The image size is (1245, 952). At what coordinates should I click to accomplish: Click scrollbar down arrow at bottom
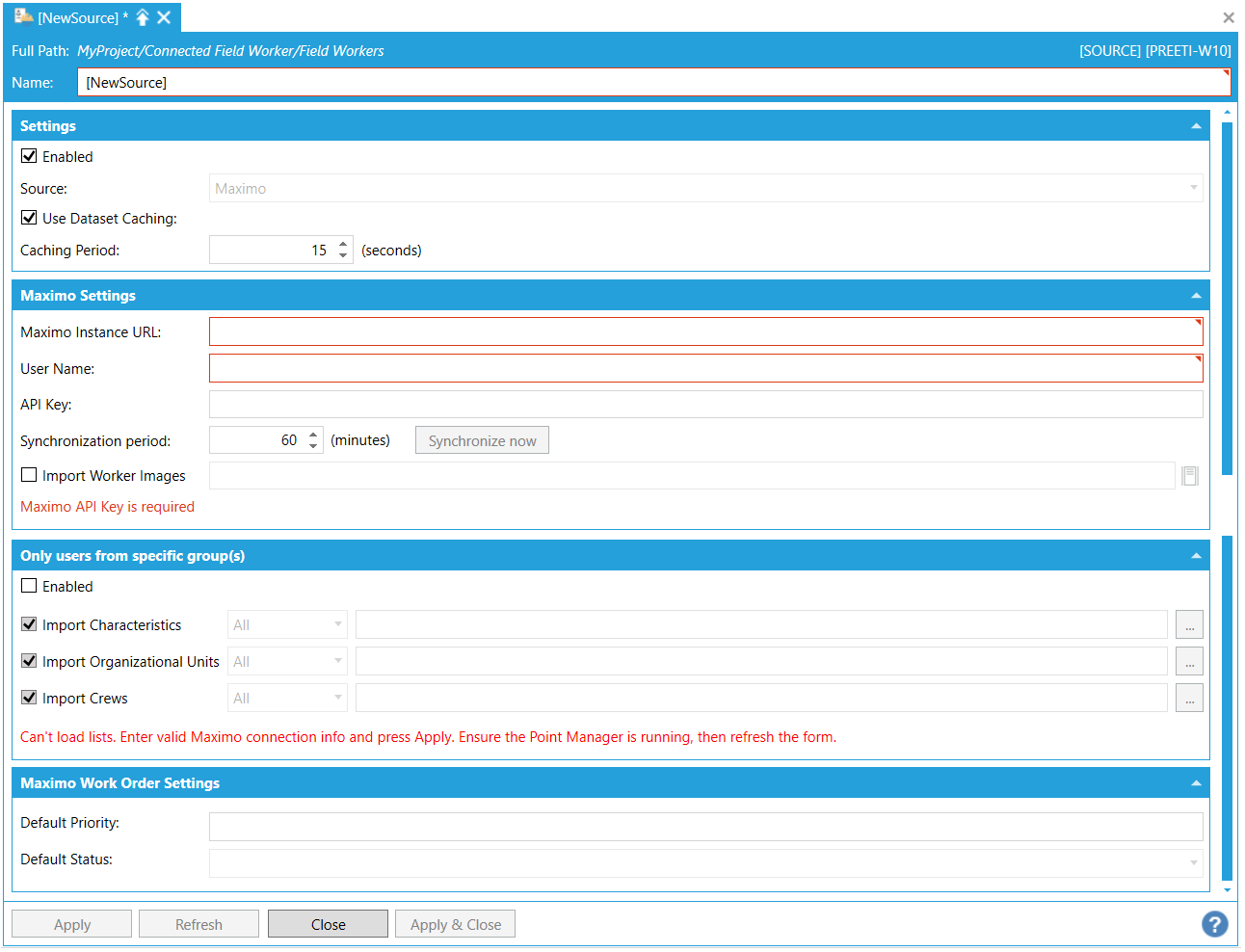[x=1227, y=890]
